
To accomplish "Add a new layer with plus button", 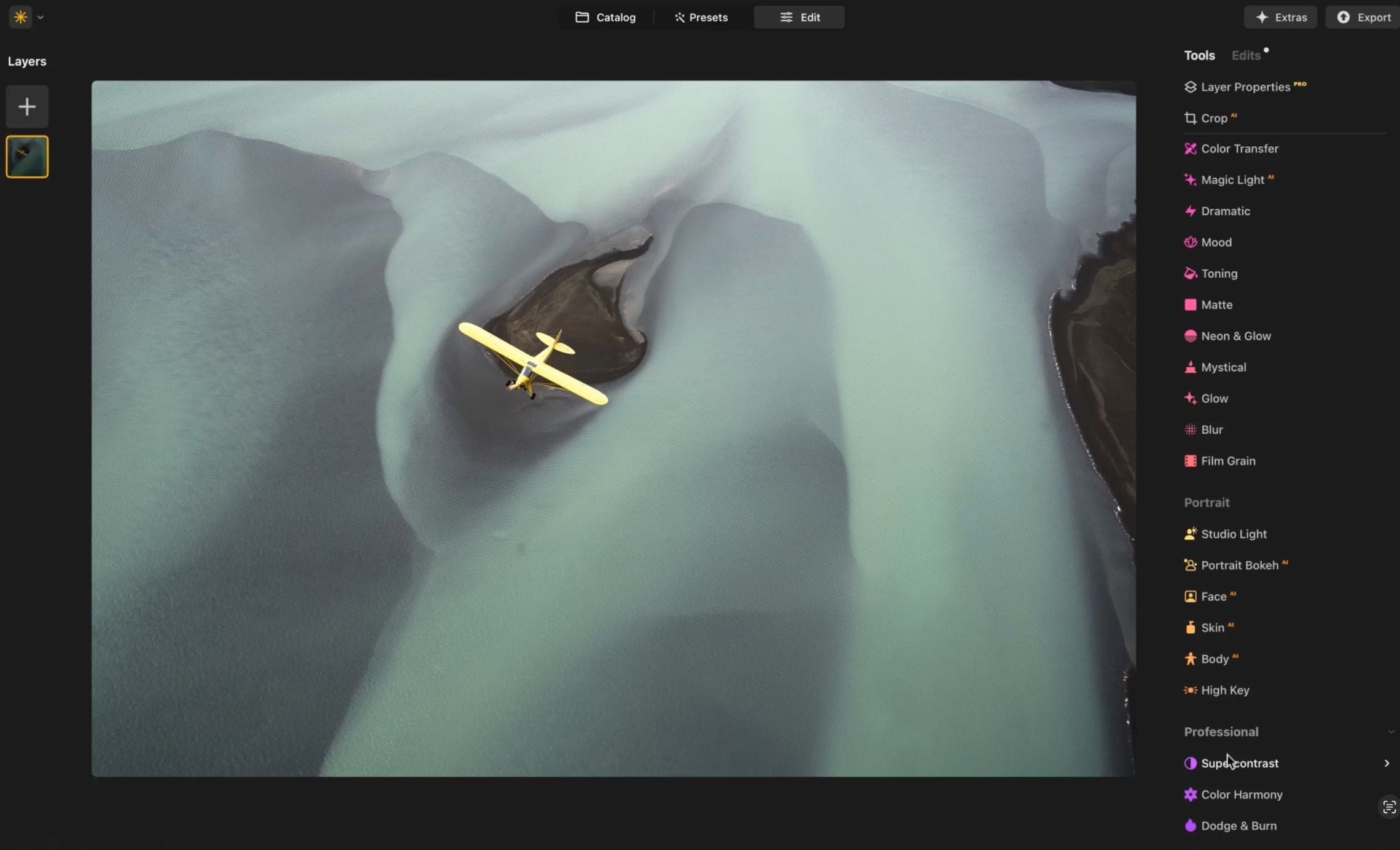I will pyautogui.click(x=27, y=107).
